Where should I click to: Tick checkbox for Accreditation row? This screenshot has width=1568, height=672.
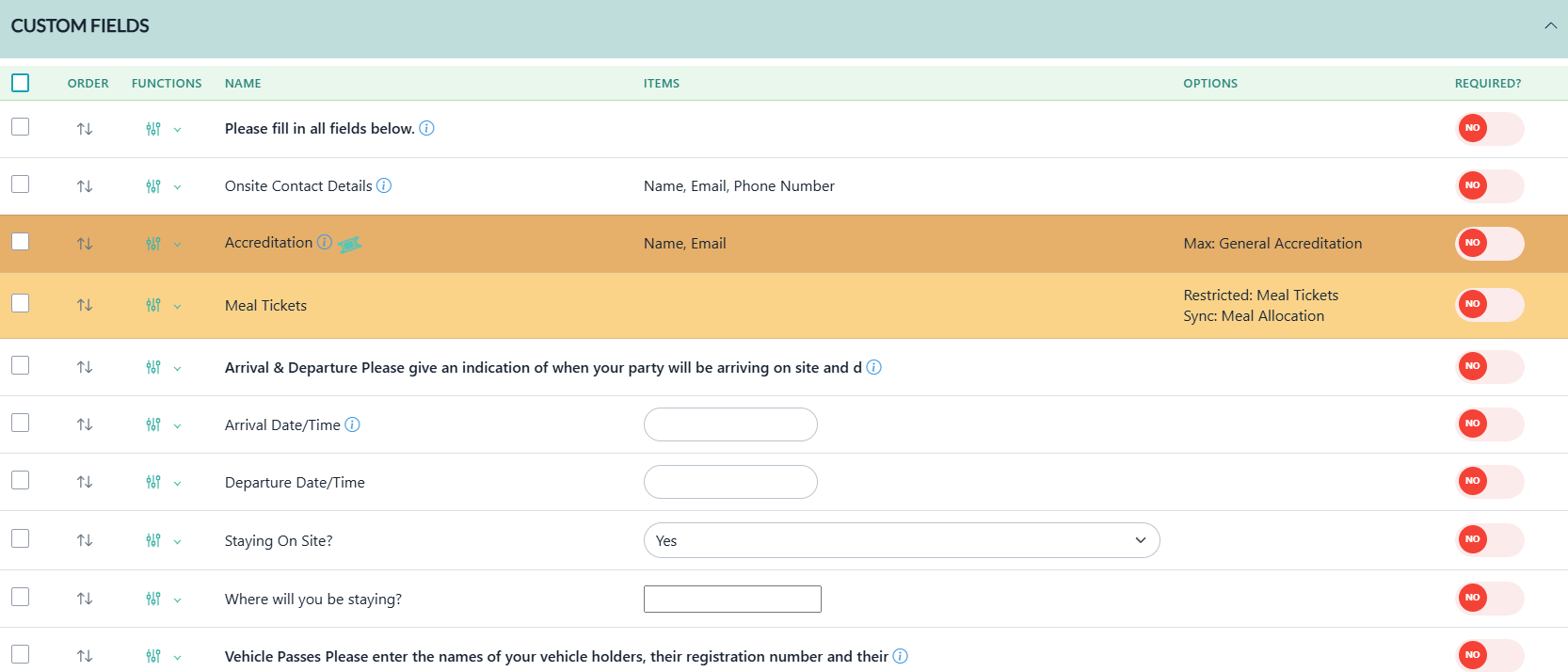coord(21,241)
